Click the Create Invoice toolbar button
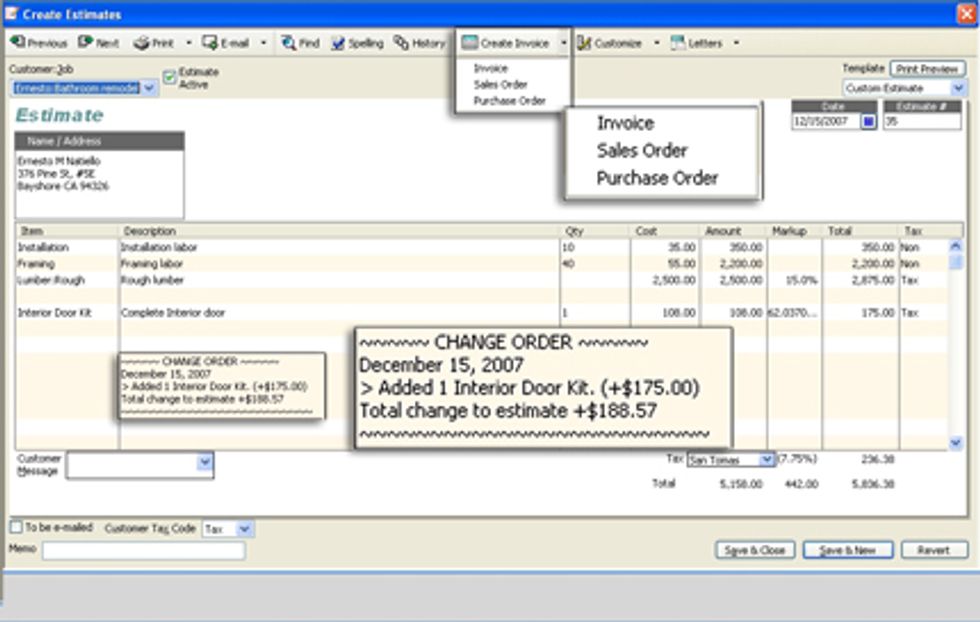This screenshot has height=622, width=980. pyautogui.click(x=506, y=43)
